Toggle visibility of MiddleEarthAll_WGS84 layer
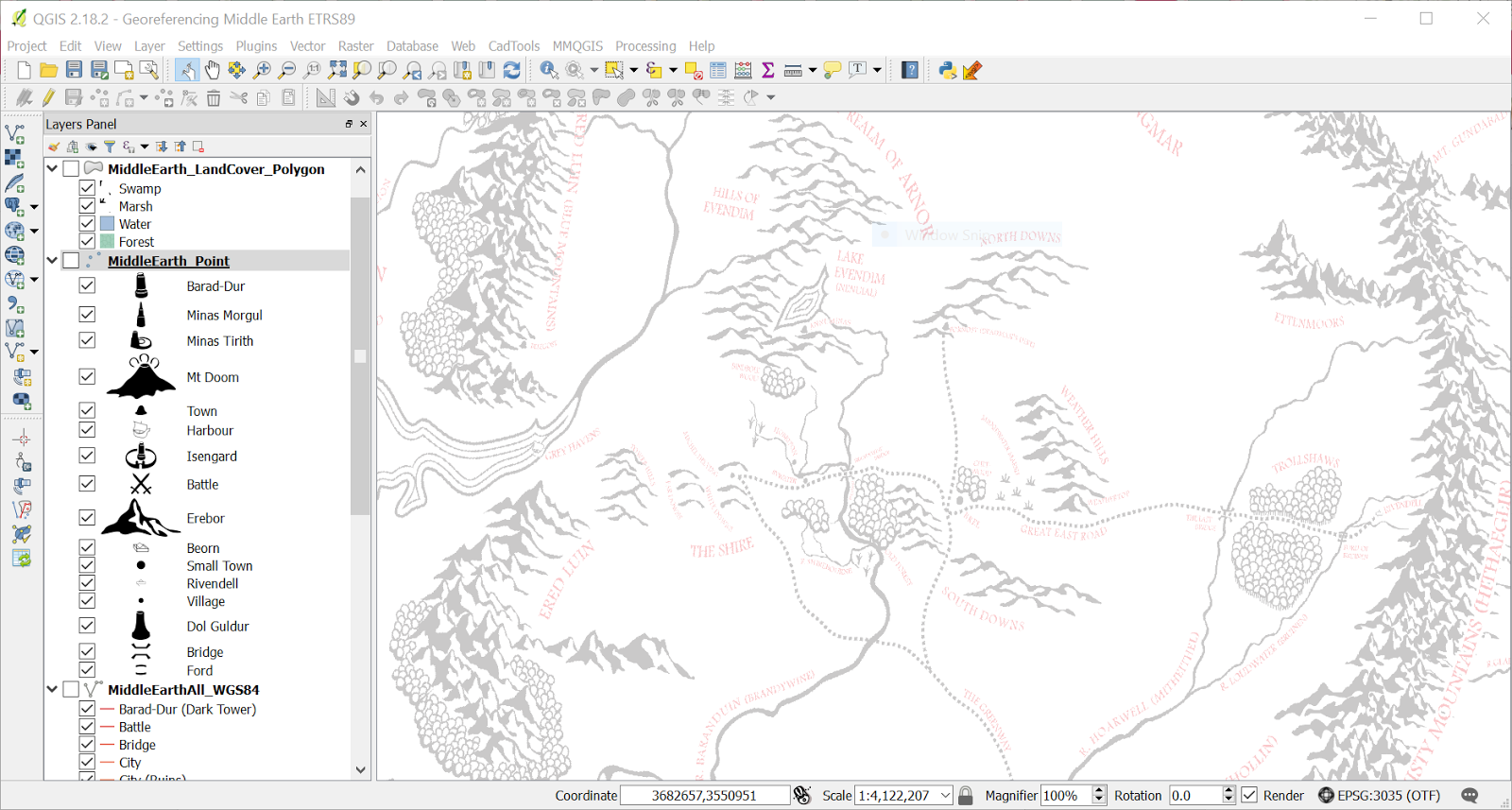The width and height of the screenshot is (1512, 810). click(71, 690)
